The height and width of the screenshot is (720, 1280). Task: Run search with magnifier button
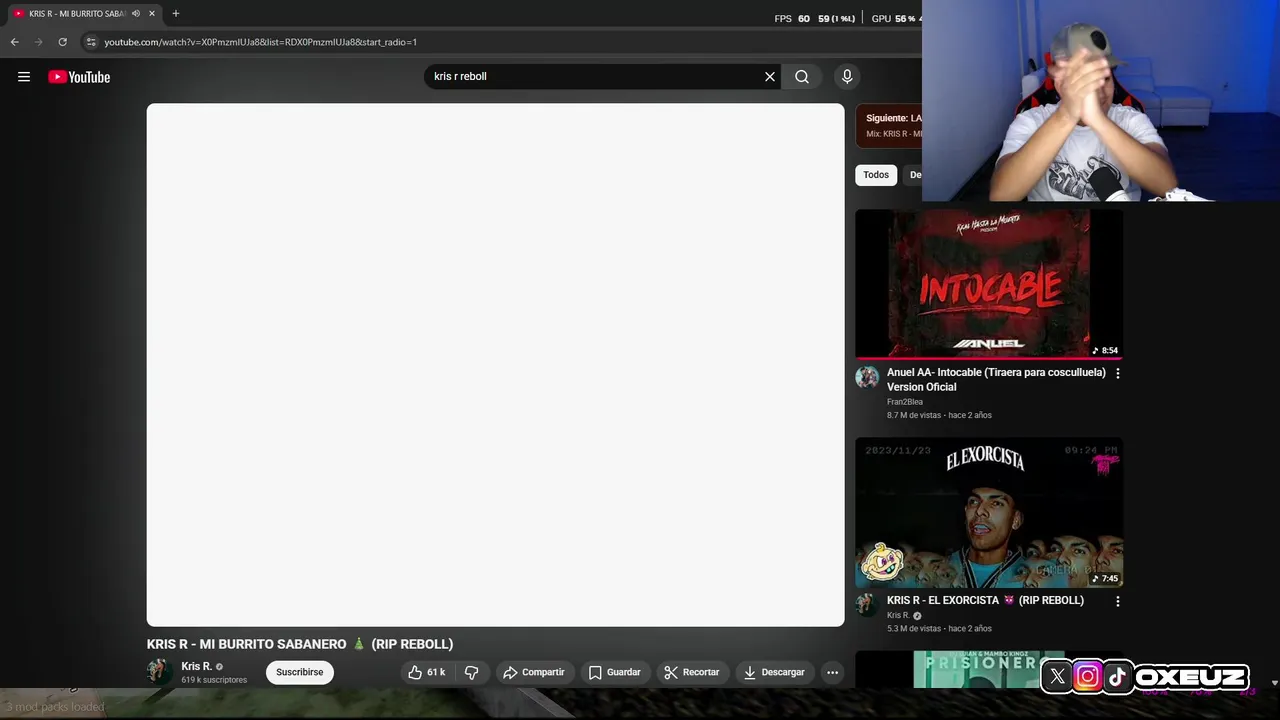tap(802, 77)
